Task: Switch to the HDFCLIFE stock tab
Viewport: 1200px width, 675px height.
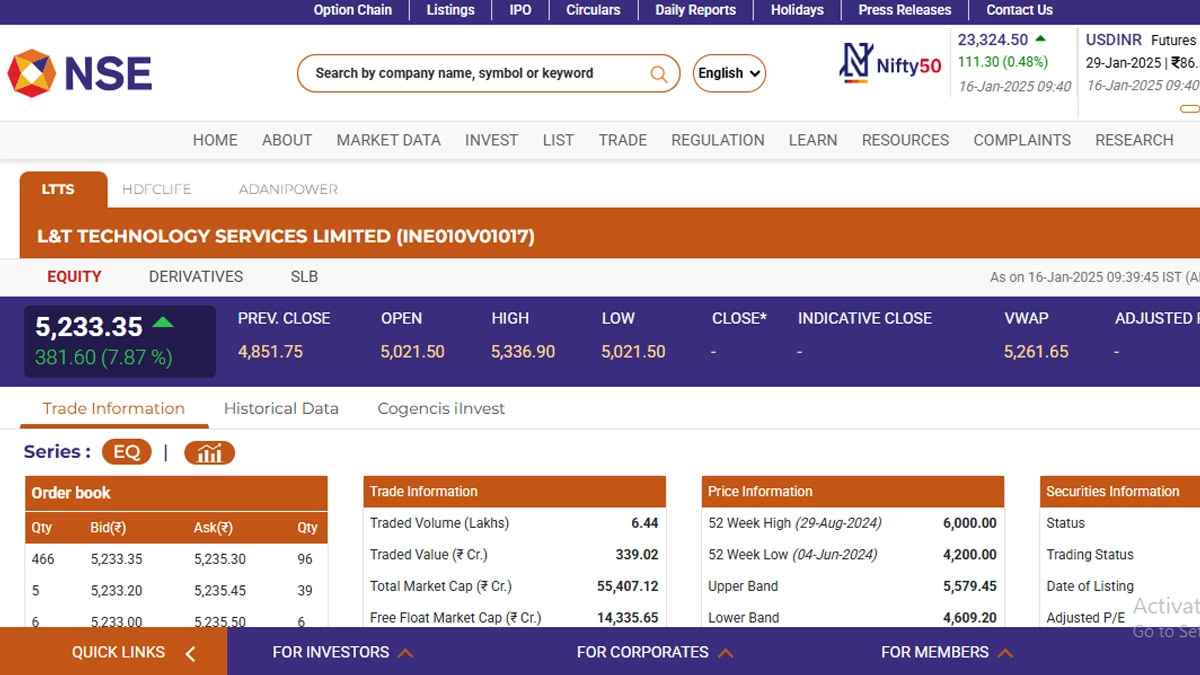Action: click(156, 189)
